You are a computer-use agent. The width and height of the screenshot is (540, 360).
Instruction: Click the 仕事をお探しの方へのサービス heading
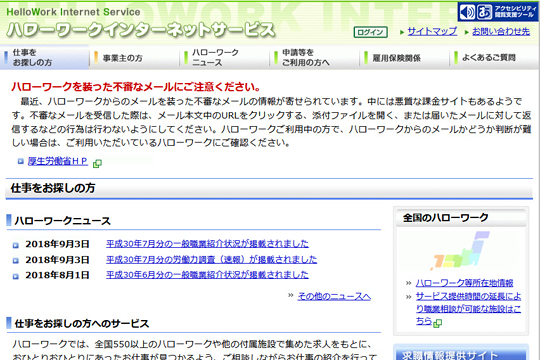pos(82,323)
